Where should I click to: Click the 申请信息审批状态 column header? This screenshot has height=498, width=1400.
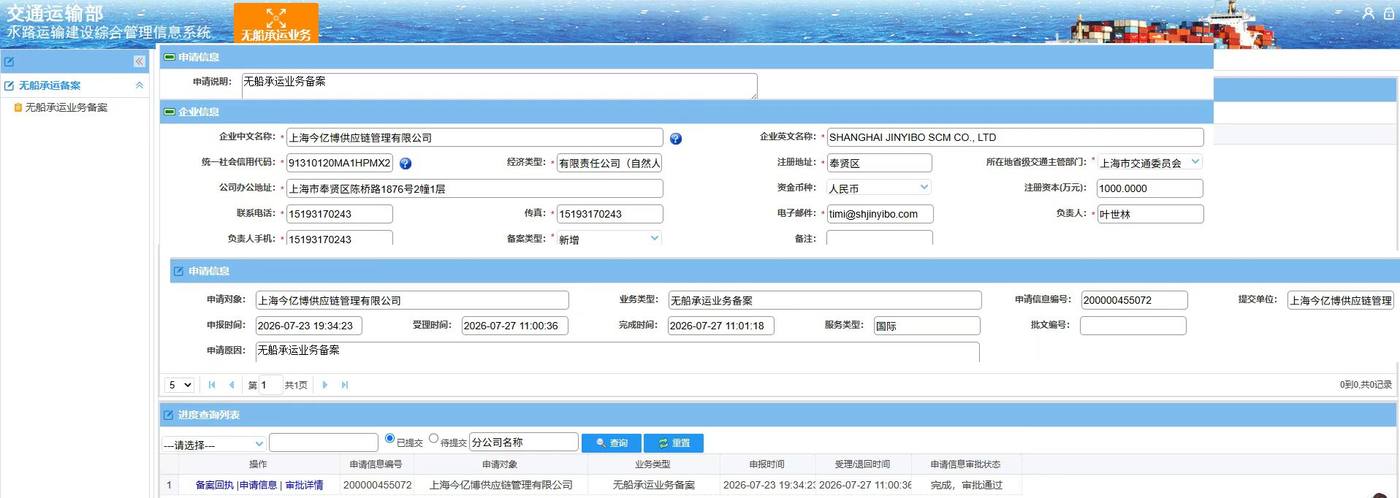965,464
